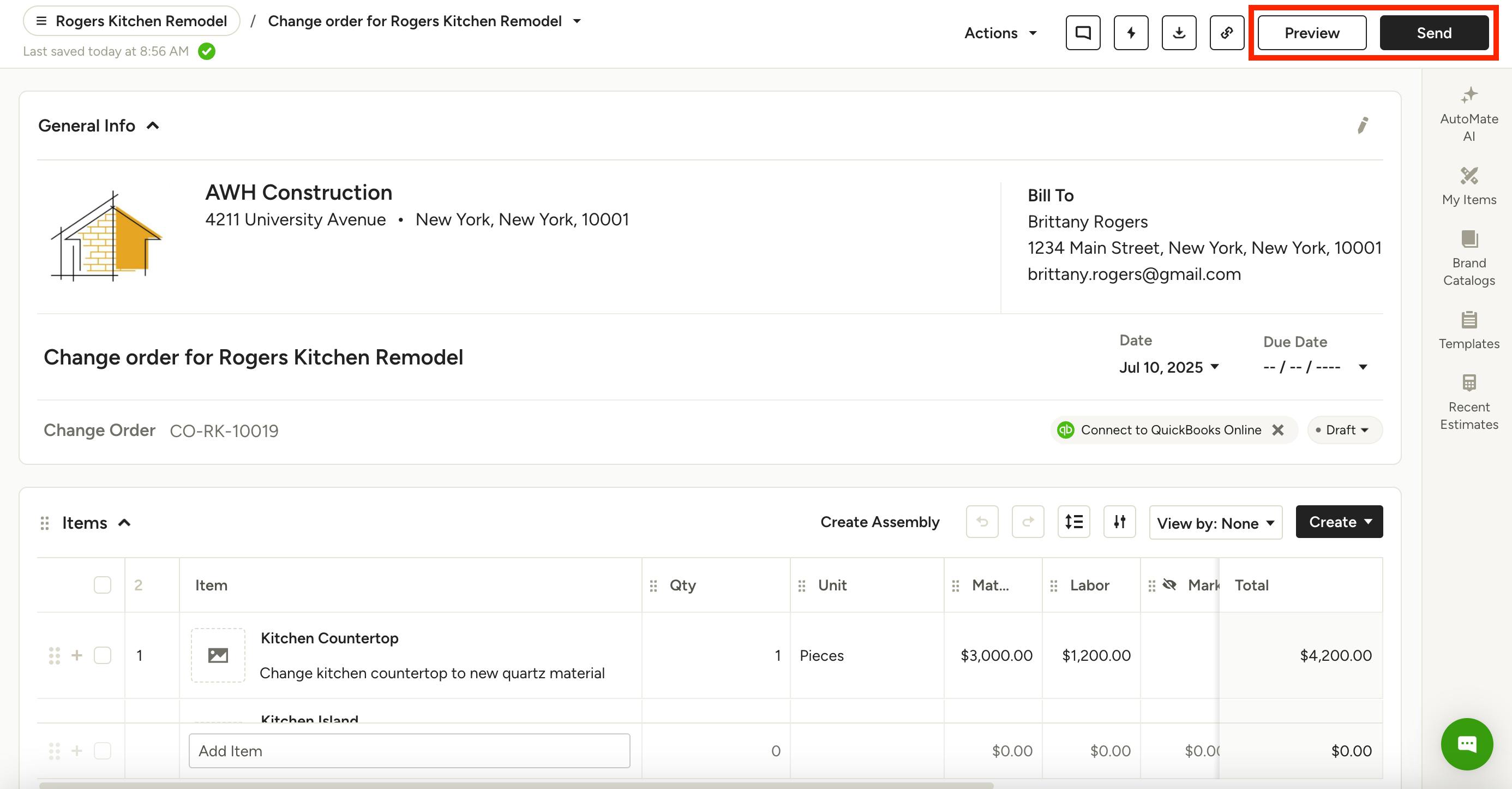Click the row spacing icon in Items
Viewport: 1512px width, 789px height.
1073,521
